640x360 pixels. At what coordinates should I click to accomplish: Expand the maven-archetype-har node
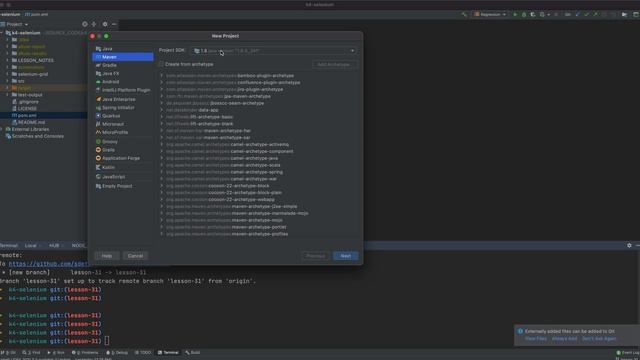tap(162, 131)
